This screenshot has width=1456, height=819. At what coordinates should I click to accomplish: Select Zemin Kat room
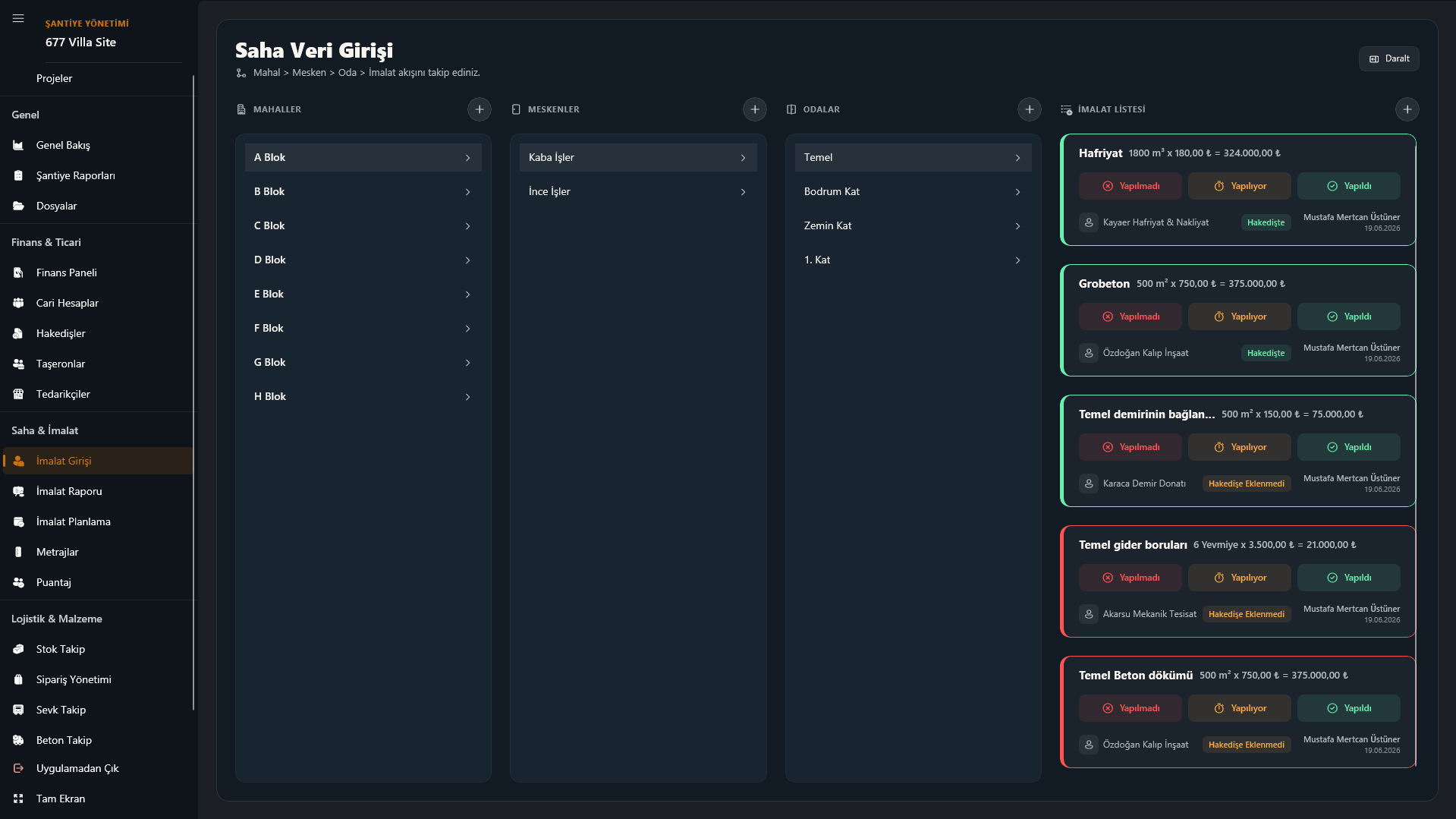coord(914,225)
